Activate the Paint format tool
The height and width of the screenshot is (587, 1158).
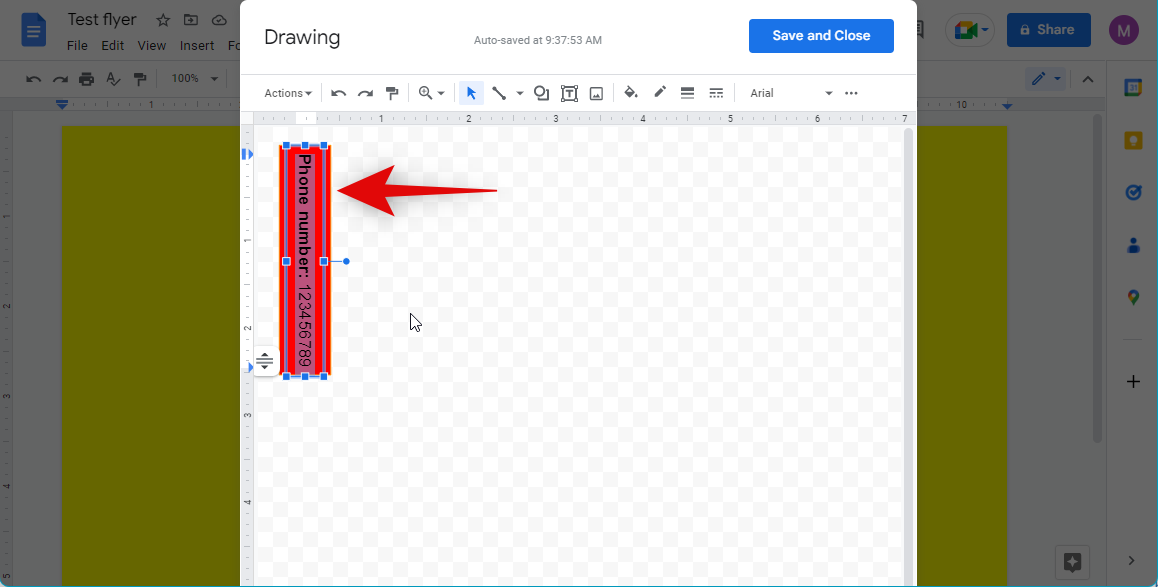[392, 93]
